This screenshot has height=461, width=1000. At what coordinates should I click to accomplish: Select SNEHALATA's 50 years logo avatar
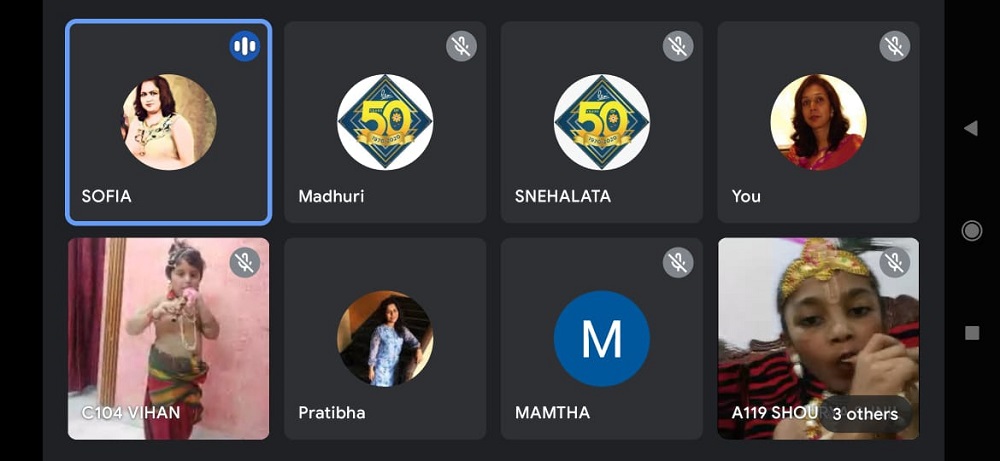(x=601, y=122)
